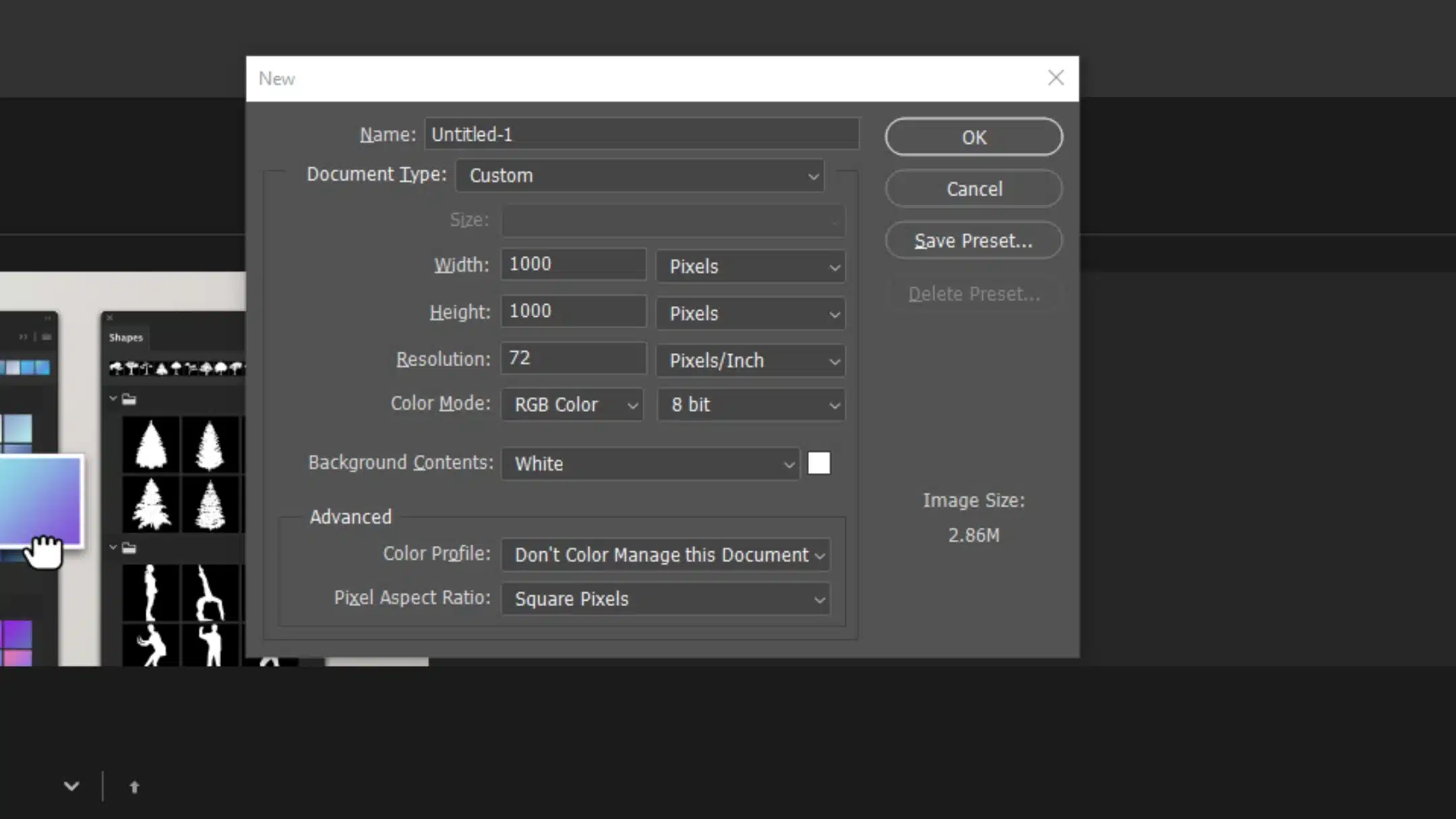
Task: Click the White background color swatch
Action: (x=818, y=462)
